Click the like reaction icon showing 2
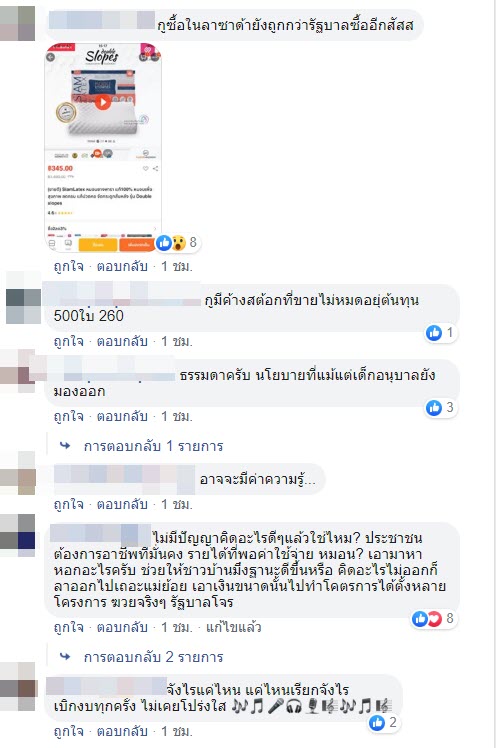This screenshot has width=496, height=748. [377, 723]
